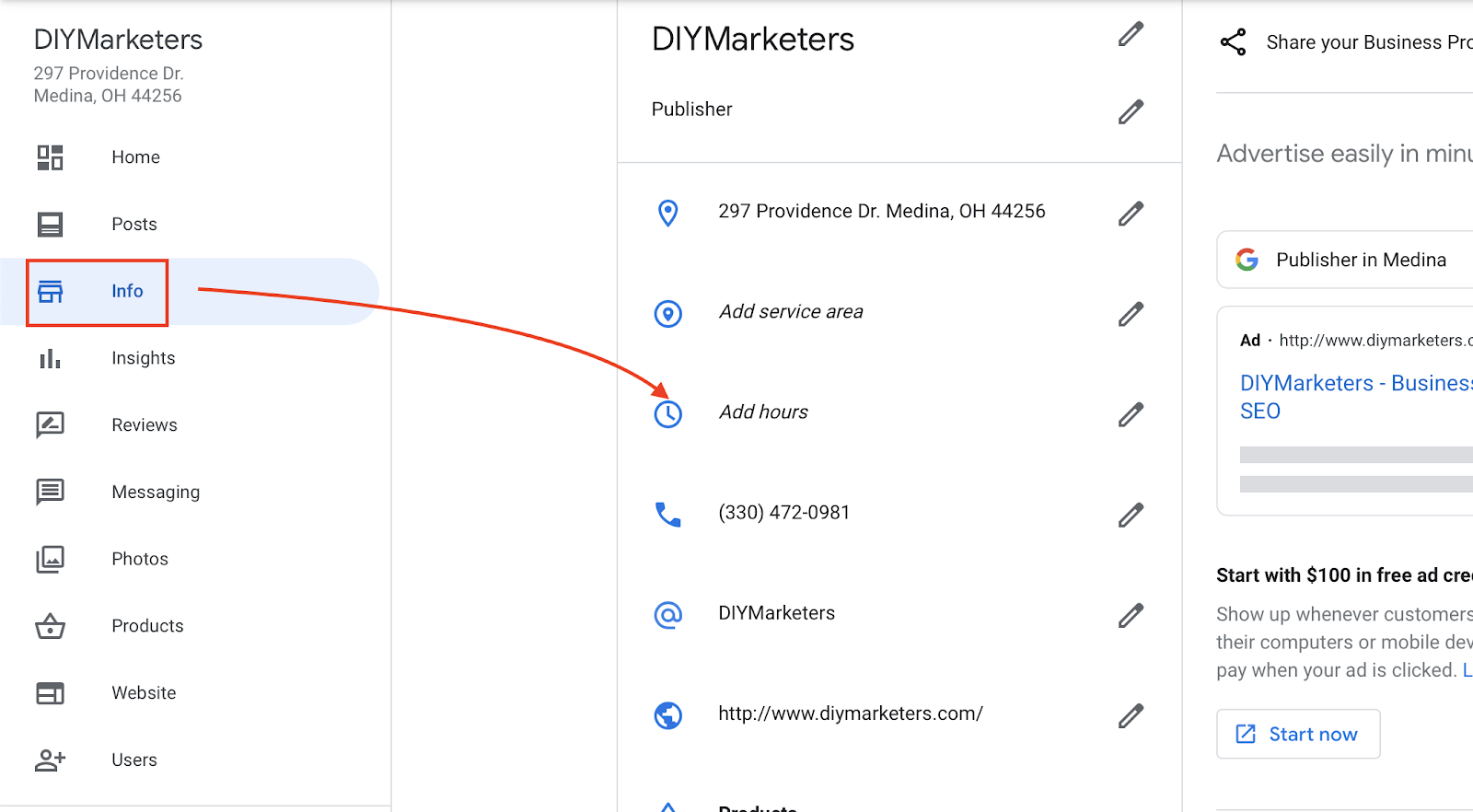Image resolution: width=1473 pixels, height=812 pixels.
Task: Go to the Messaging section
Action: (156, 493)
